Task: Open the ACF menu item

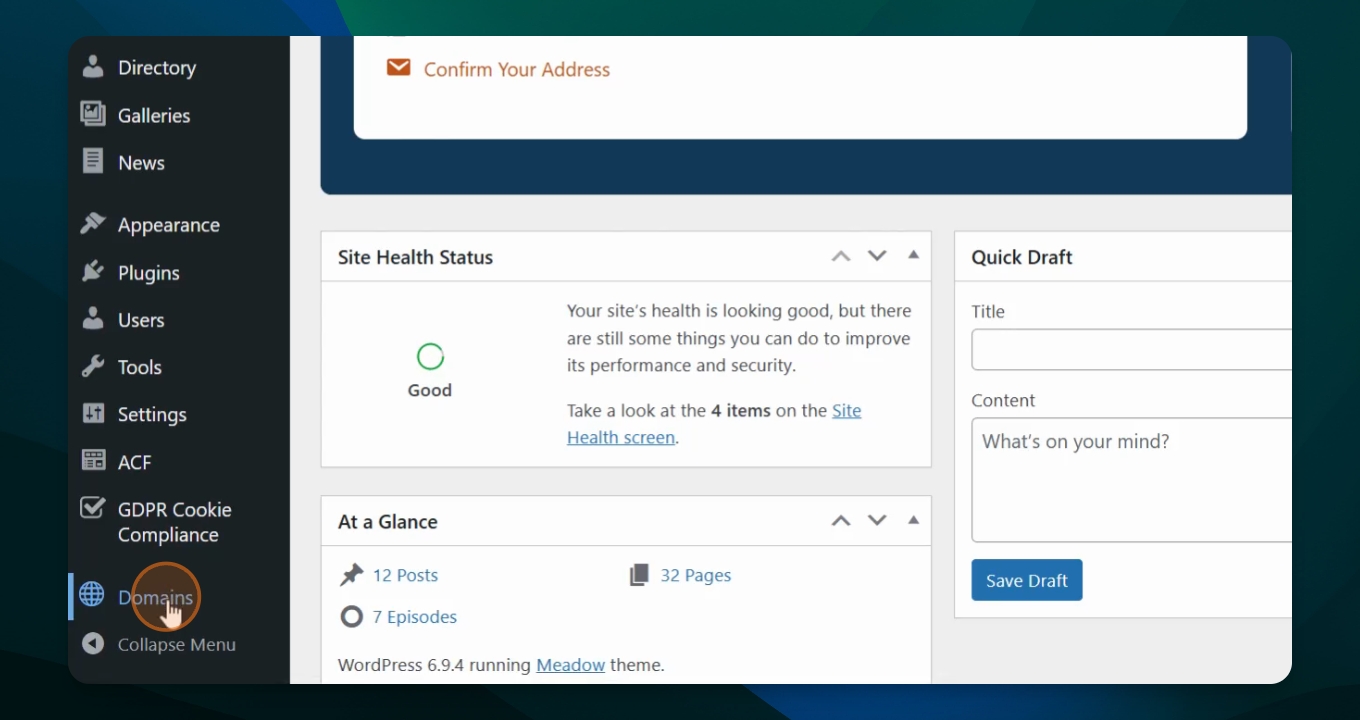Action: coord(135,462)
